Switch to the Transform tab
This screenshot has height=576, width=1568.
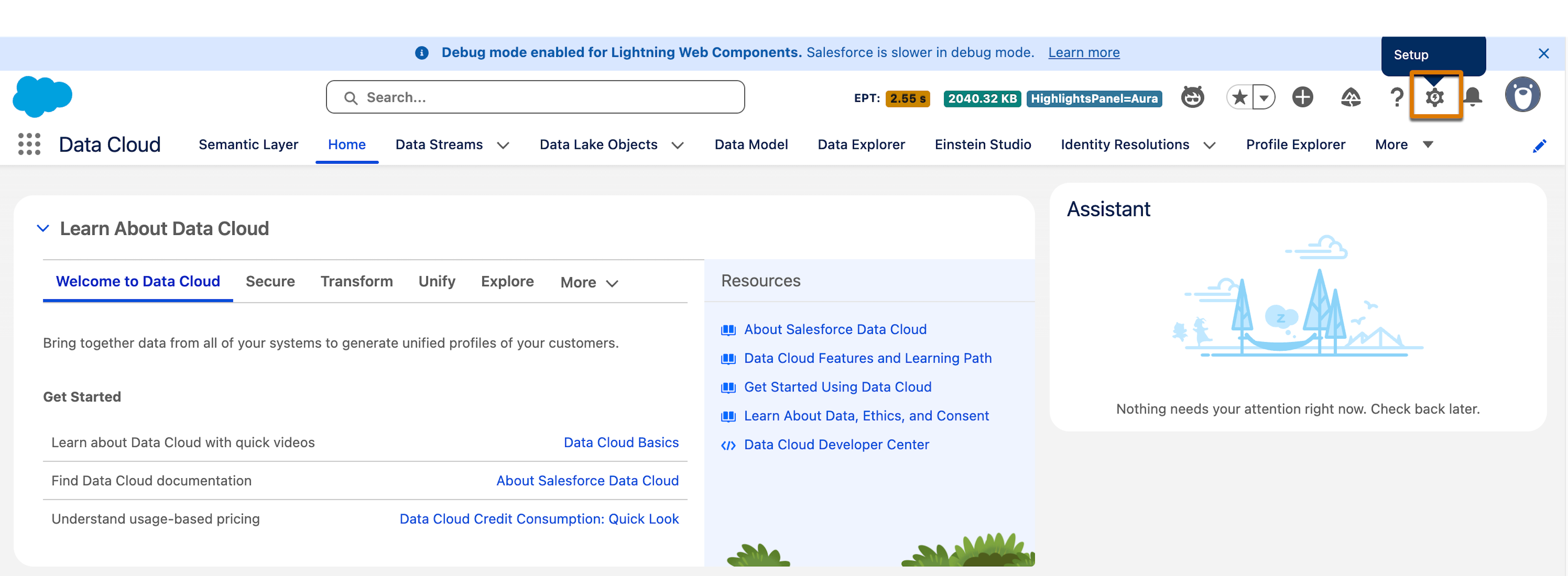[x=357, y=281]
